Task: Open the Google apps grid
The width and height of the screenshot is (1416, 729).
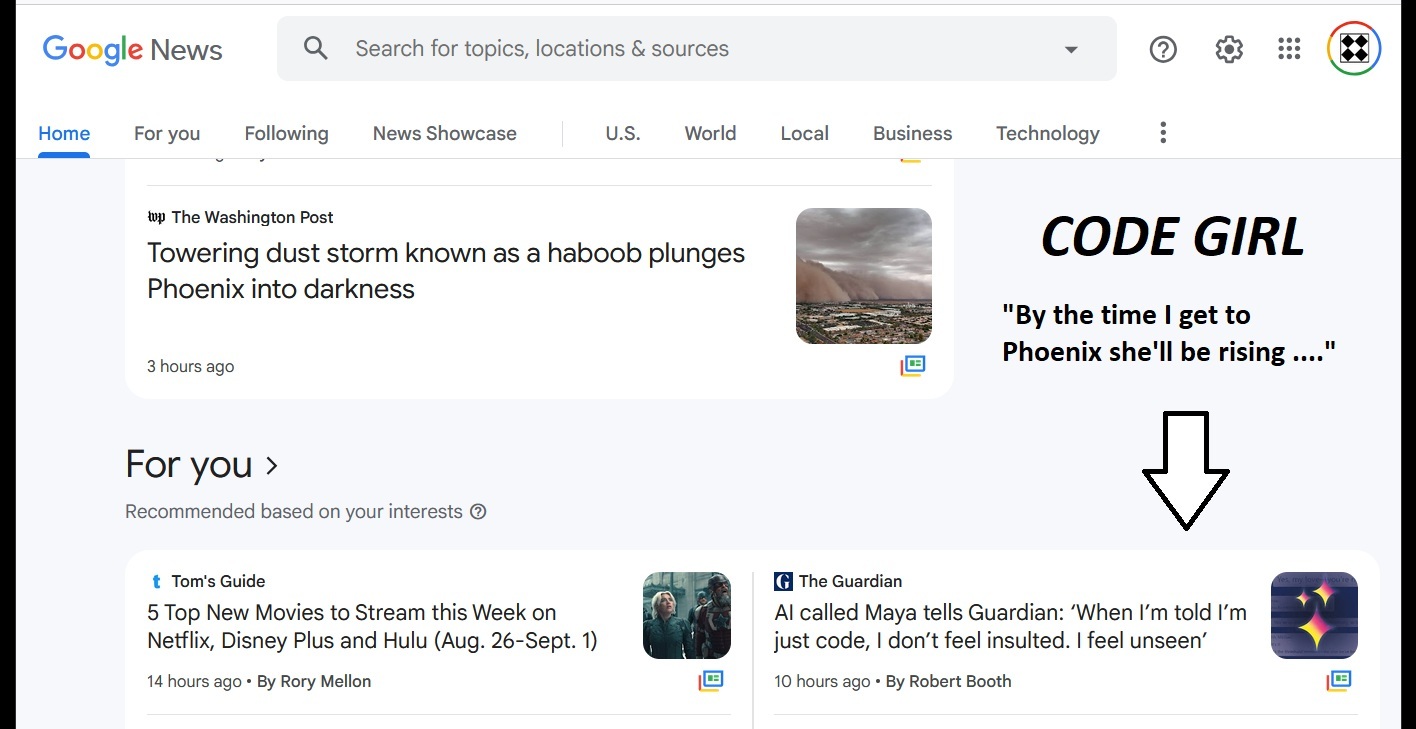Action: click(1289, 49)
